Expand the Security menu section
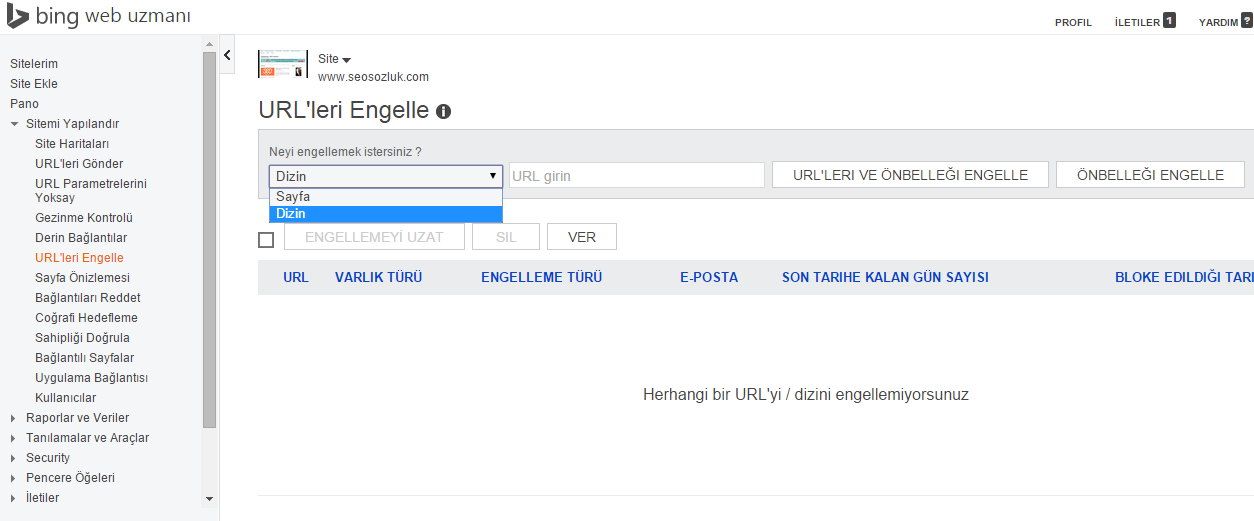 (14, 458)
